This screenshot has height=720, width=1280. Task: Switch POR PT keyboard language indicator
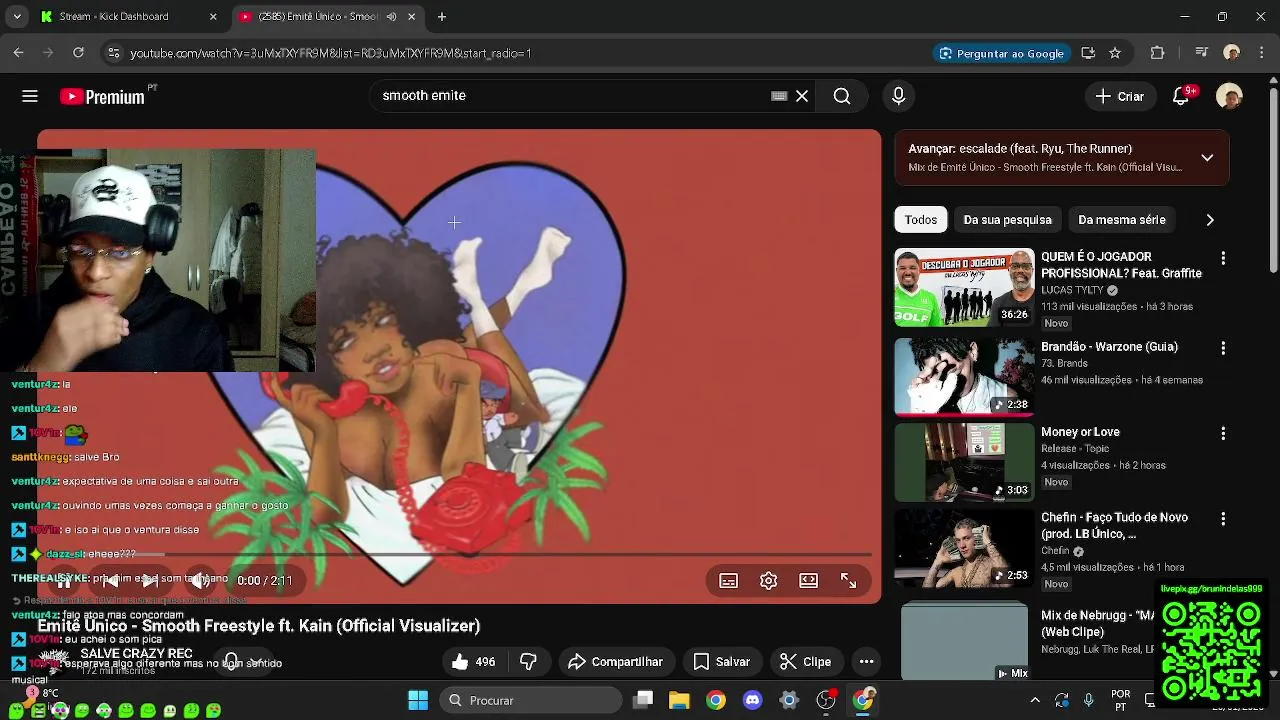pyautogui.click(x=1121, y=700)
